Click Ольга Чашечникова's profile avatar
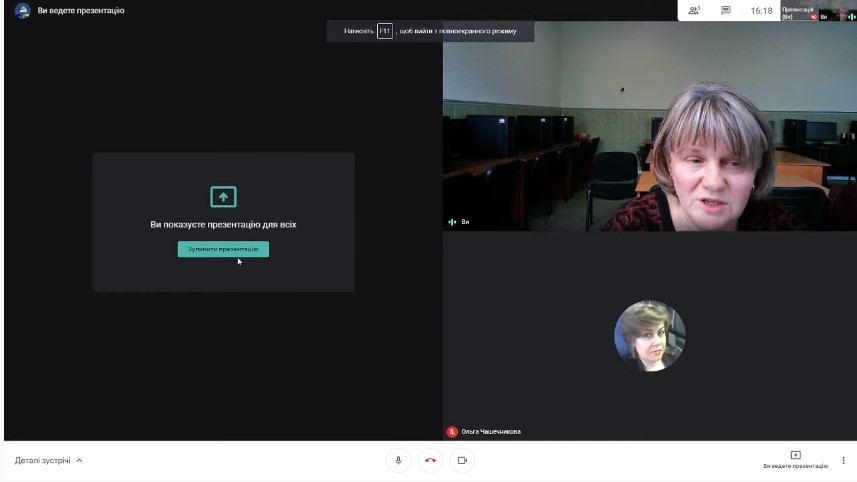 [649, 336]
